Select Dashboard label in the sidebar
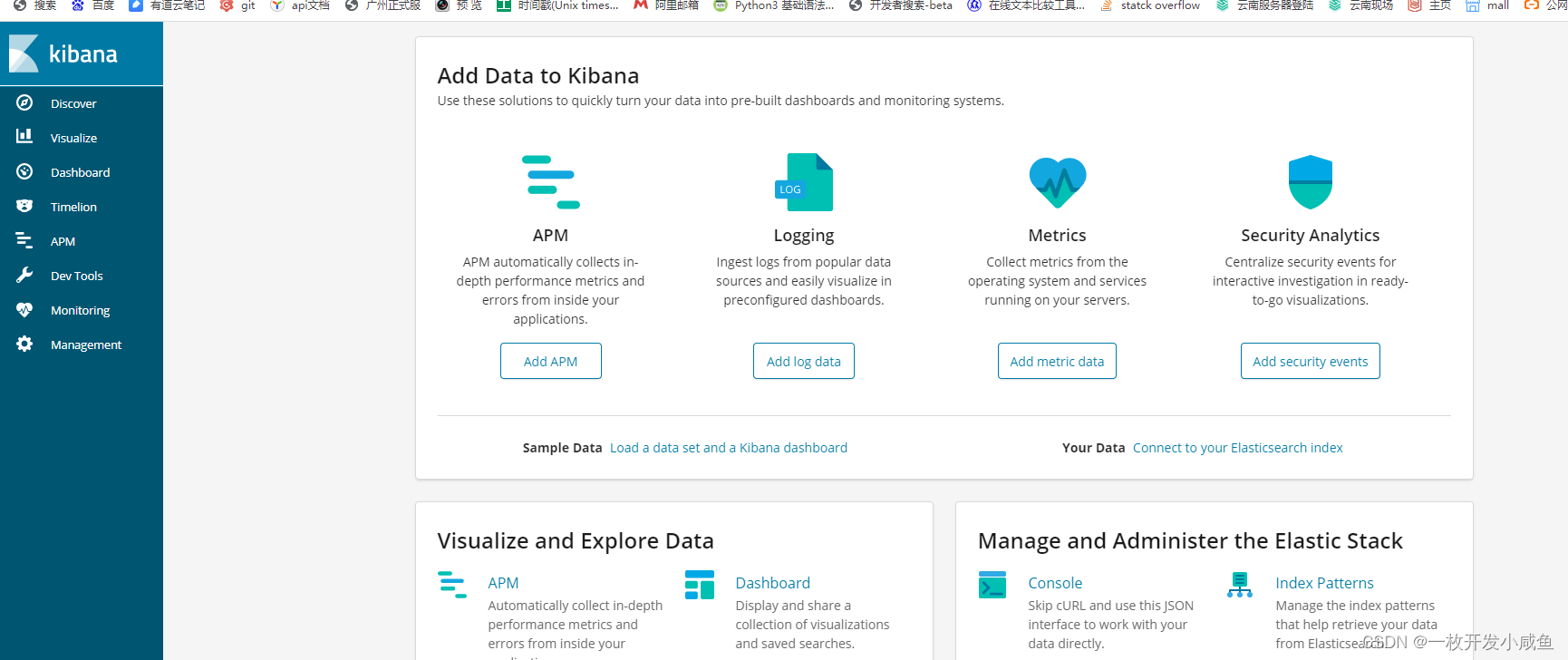1568x660 pixels. 80,172
